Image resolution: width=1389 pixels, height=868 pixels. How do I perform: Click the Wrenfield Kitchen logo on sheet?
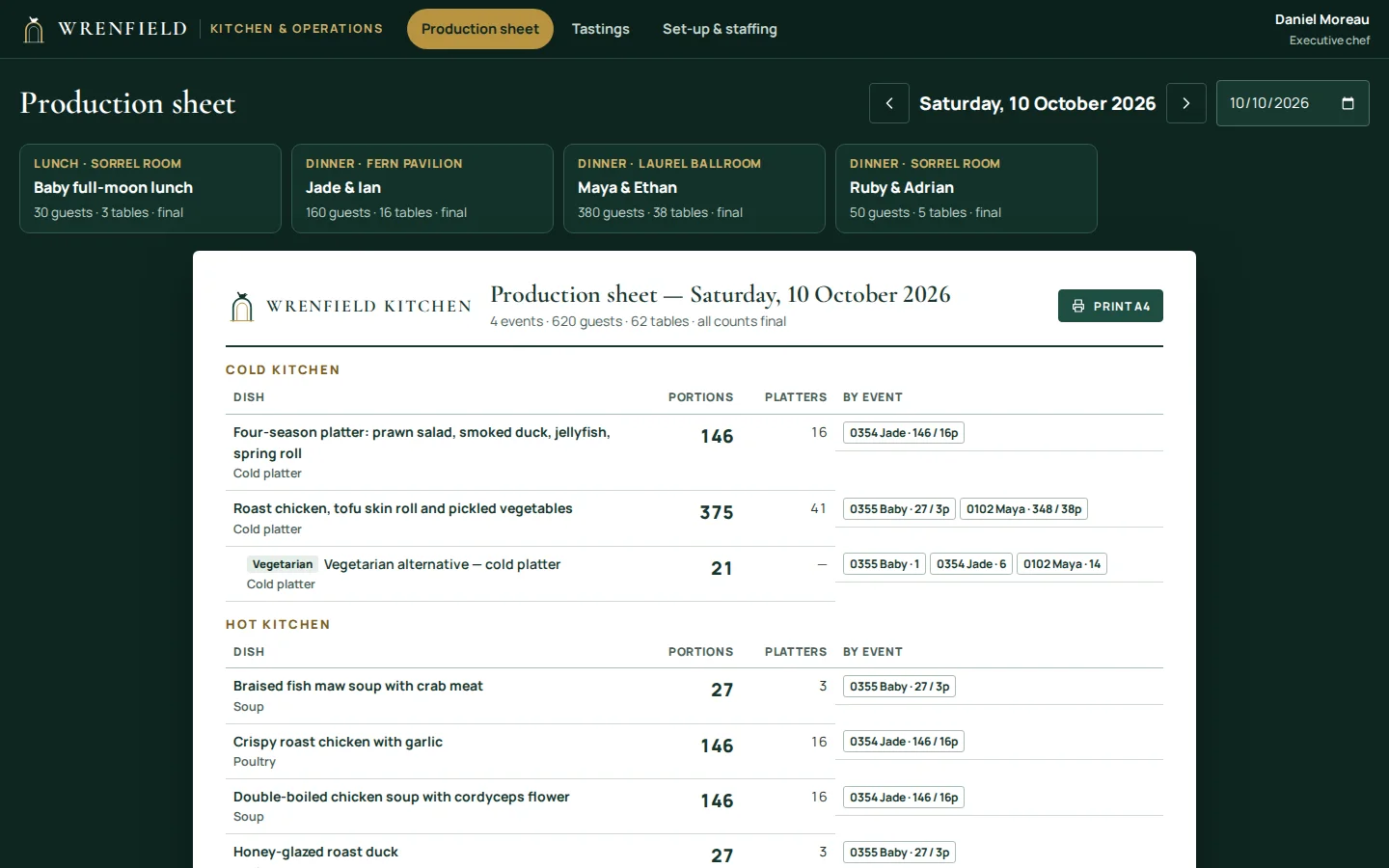point(351,307)
